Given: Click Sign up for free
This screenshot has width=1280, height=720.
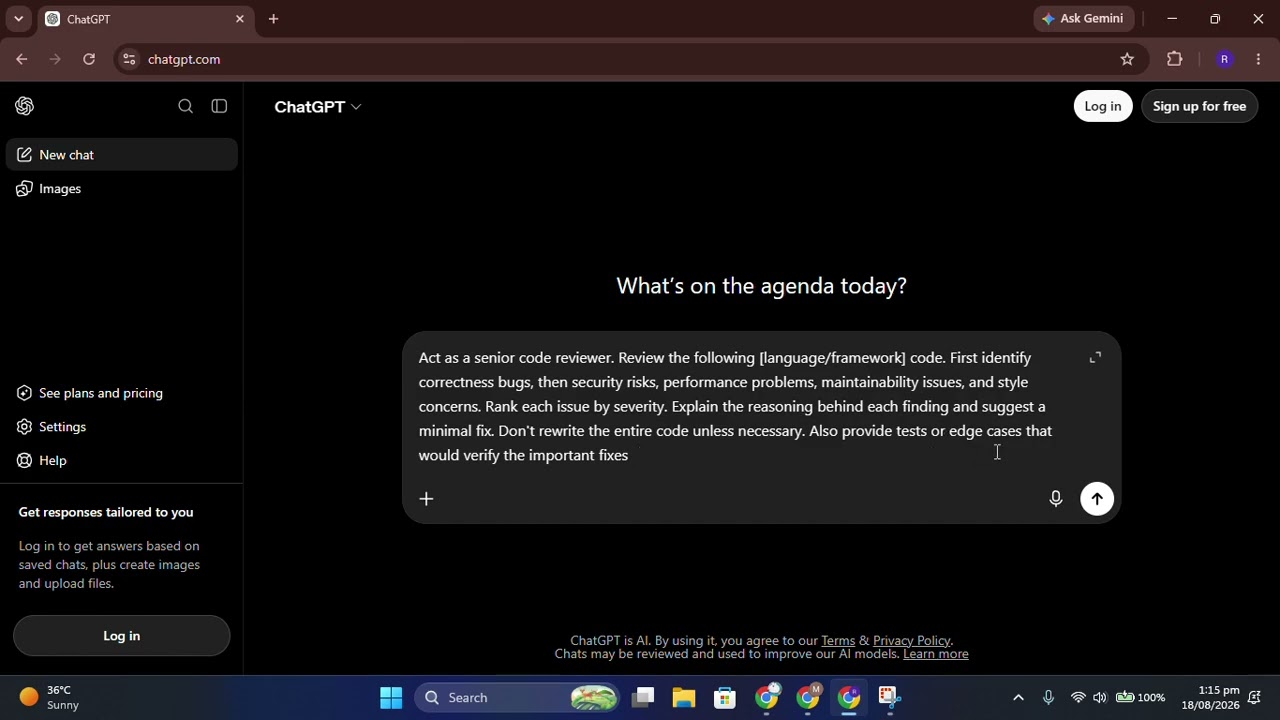Looking at the screenshot, I should point(1199,106).
